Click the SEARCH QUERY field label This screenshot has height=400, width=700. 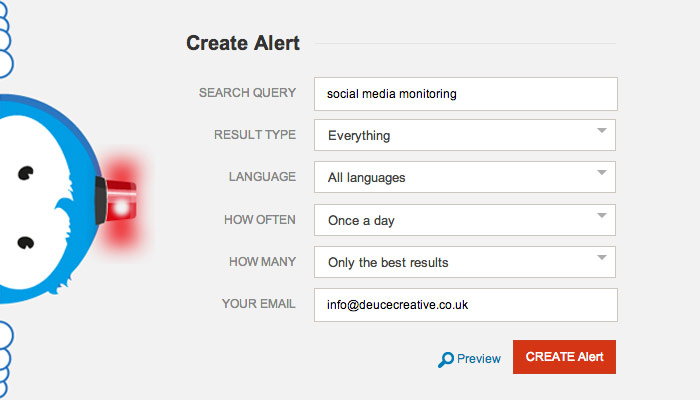click(247, 93)
